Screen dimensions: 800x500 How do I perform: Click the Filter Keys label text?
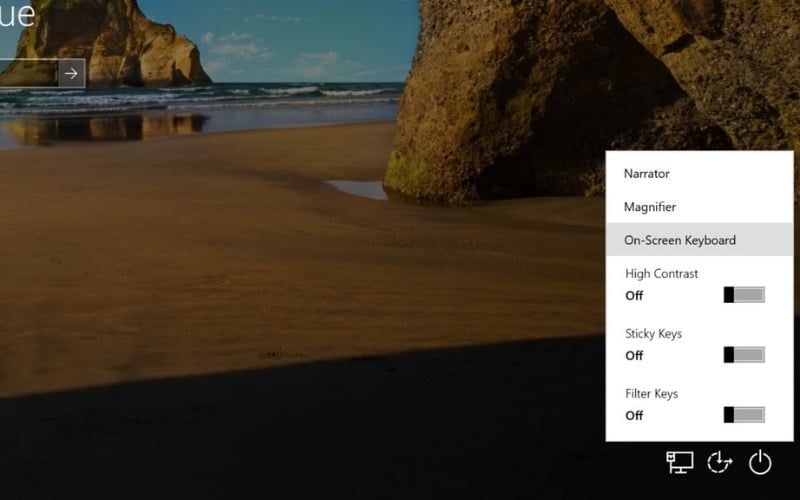(x=651, y=394)
